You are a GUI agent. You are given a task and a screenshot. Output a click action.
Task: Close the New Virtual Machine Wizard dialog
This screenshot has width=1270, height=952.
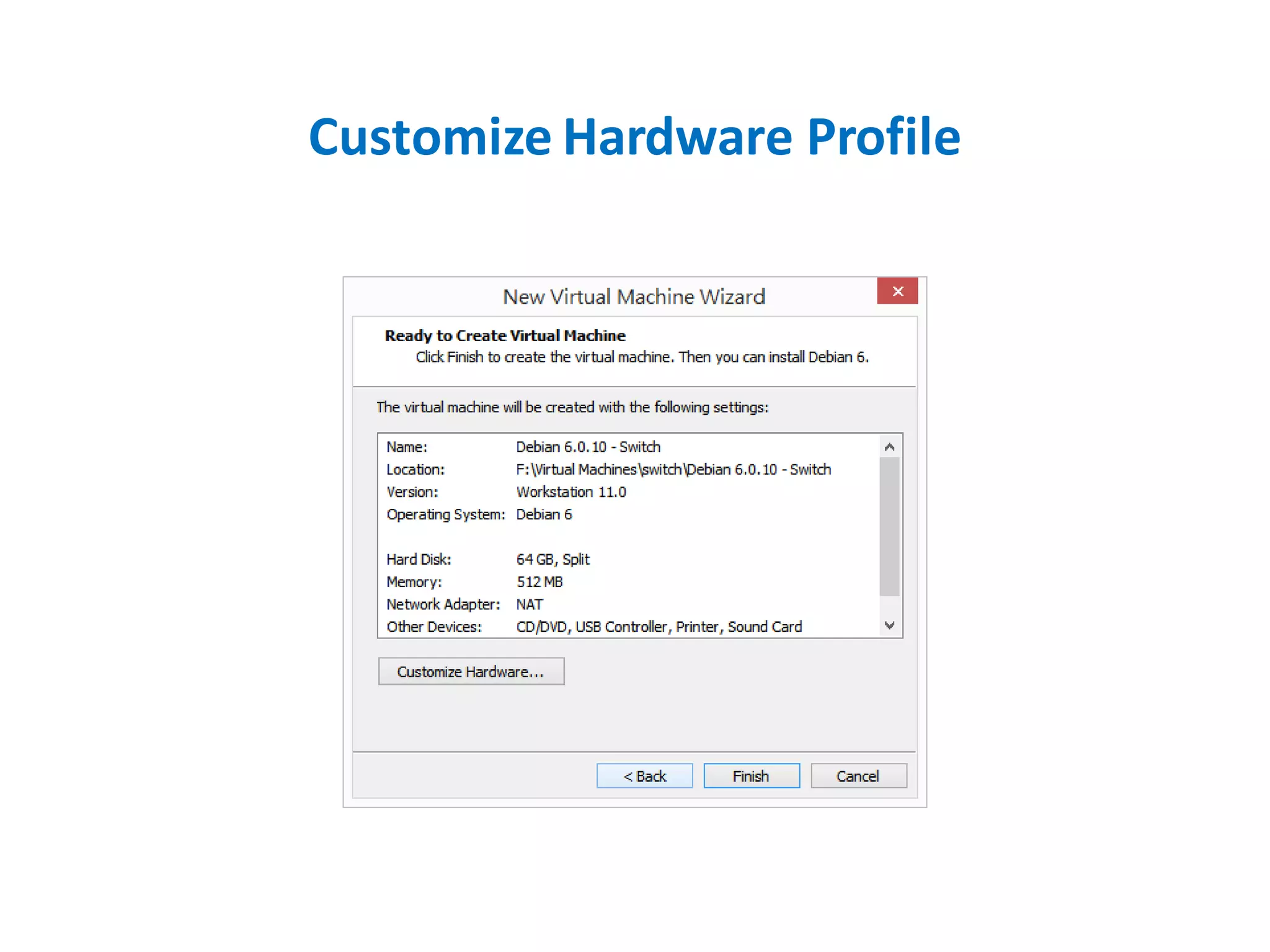pyautogui.click(x=897, y=291)
